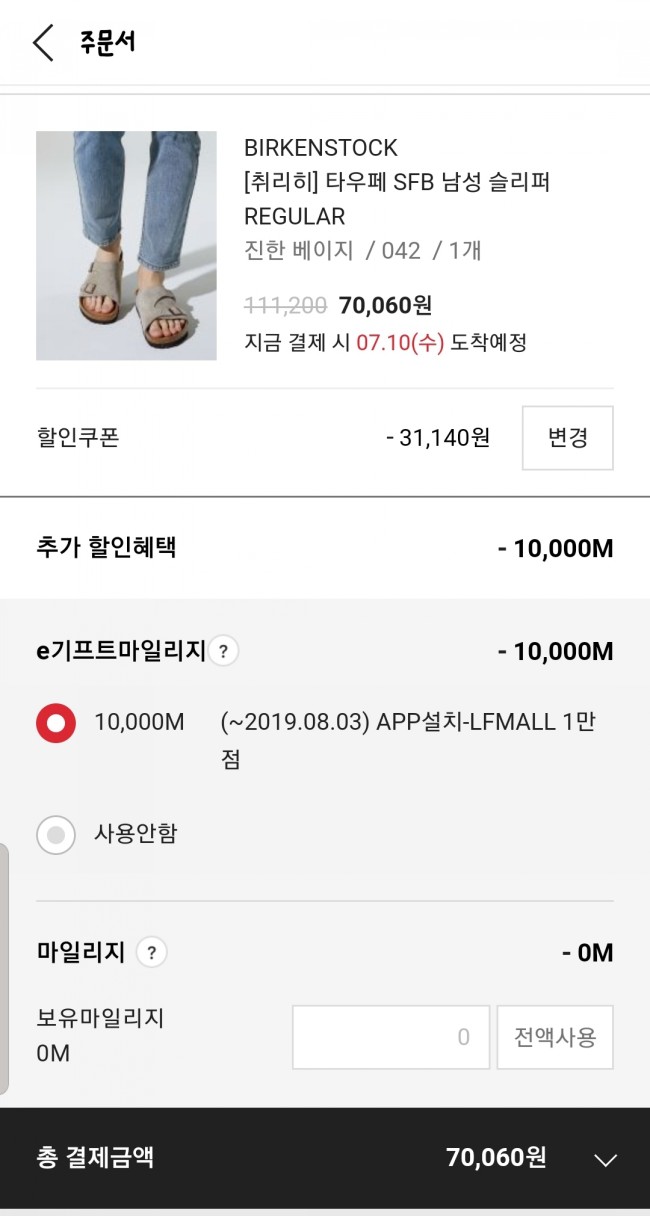The width and height of the screenshot is (650, 1216).
Task: Tap the 07.10(수) arrival date text
Action: (x=400, y=343)
